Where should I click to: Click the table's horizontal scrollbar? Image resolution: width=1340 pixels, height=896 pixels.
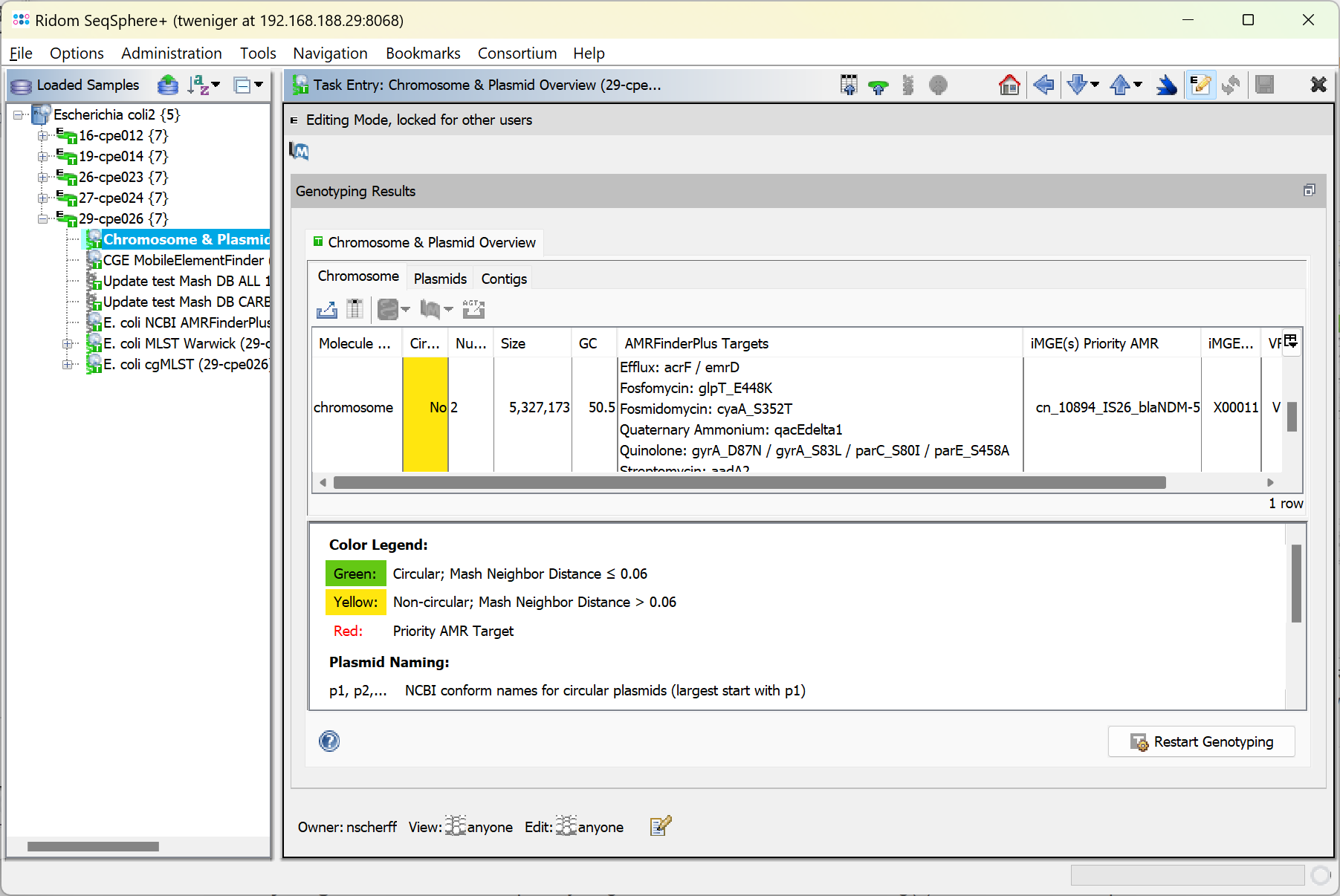[749, 483]
